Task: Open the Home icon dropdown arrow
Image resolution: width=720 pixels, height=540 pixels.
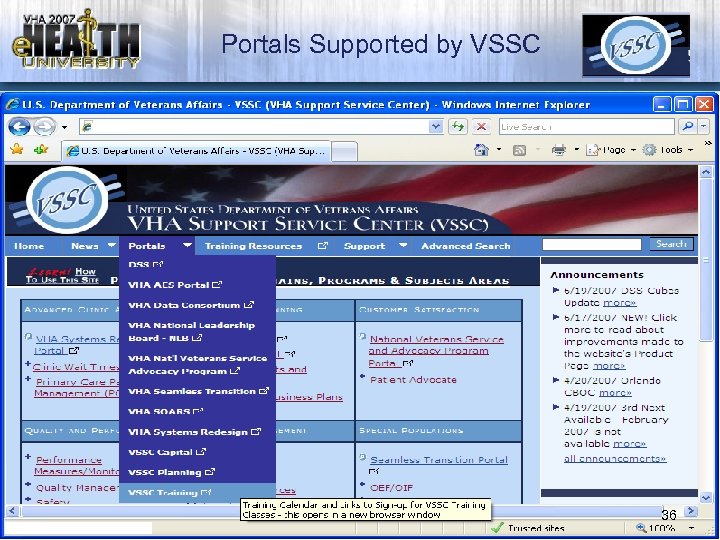Action: click(x=499, y=150)
